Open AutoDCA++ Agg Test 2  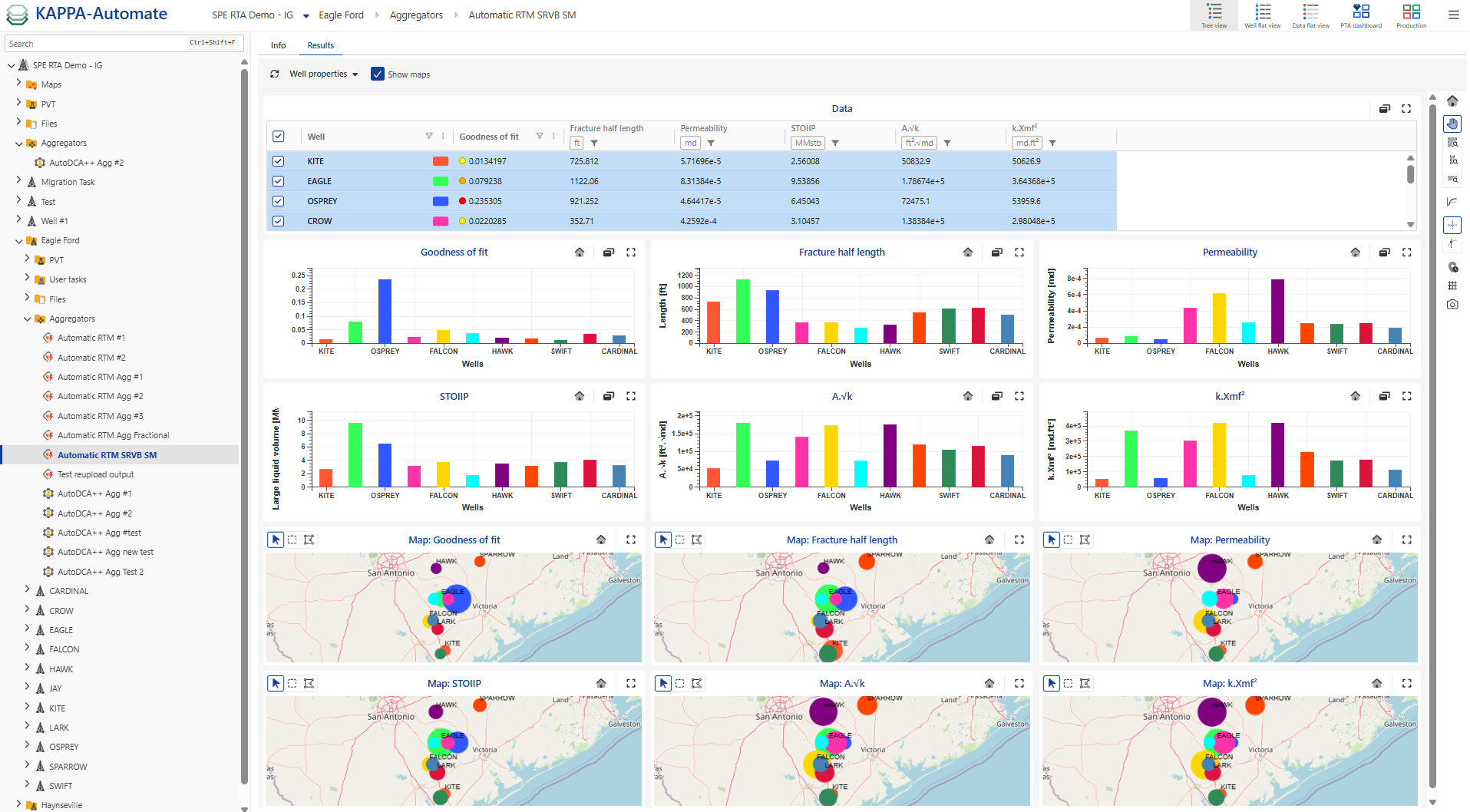[x=101, y=572]
